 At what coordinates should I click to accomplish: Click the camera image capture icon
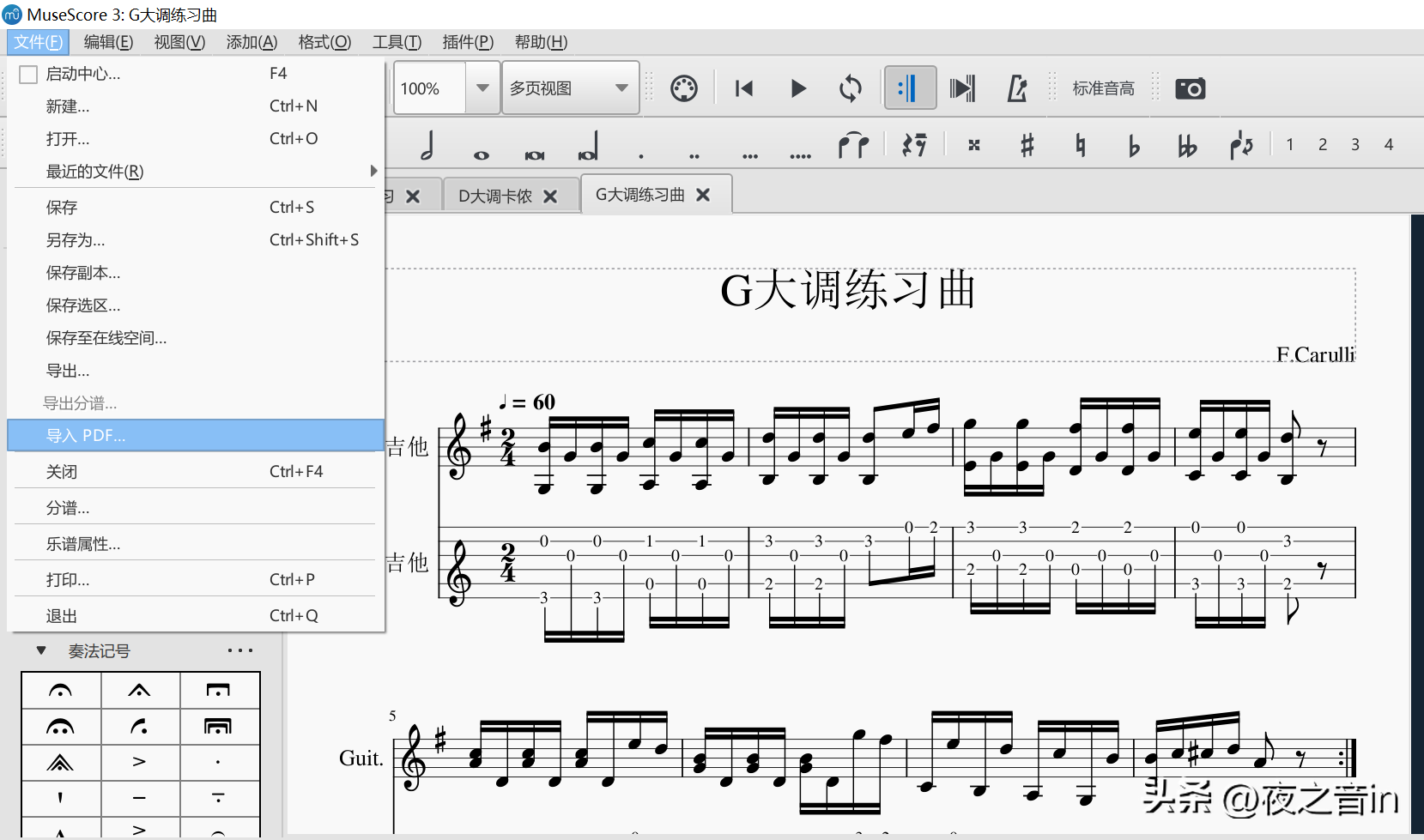[x=1190, y=88]
